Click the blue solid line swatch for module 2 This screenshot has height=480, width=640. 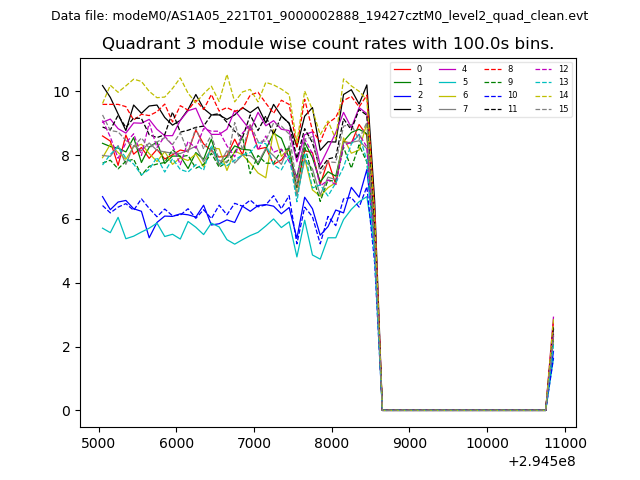tap(402, 95)
